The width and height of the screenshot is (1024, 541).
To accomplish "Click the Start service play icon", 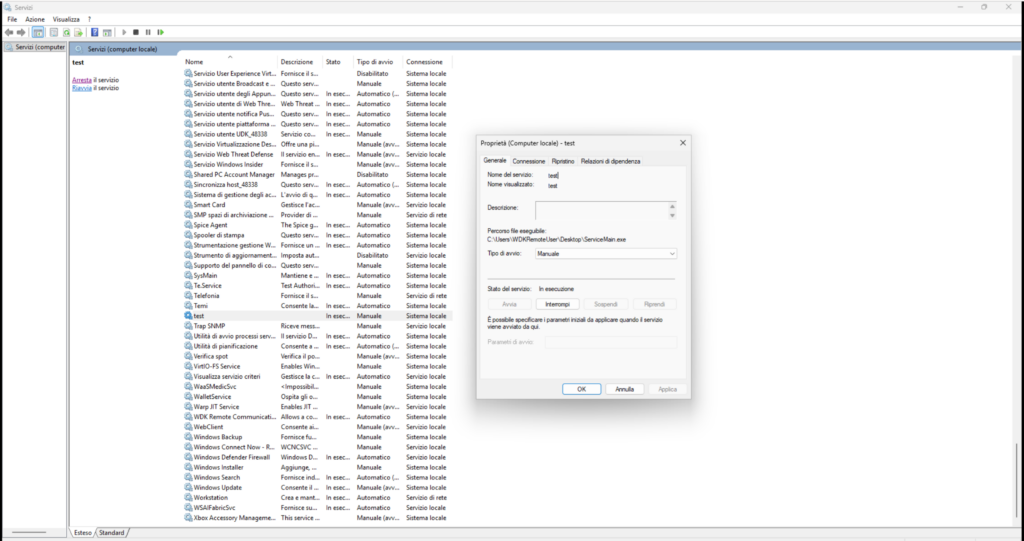I will click(x=124, y=32).
